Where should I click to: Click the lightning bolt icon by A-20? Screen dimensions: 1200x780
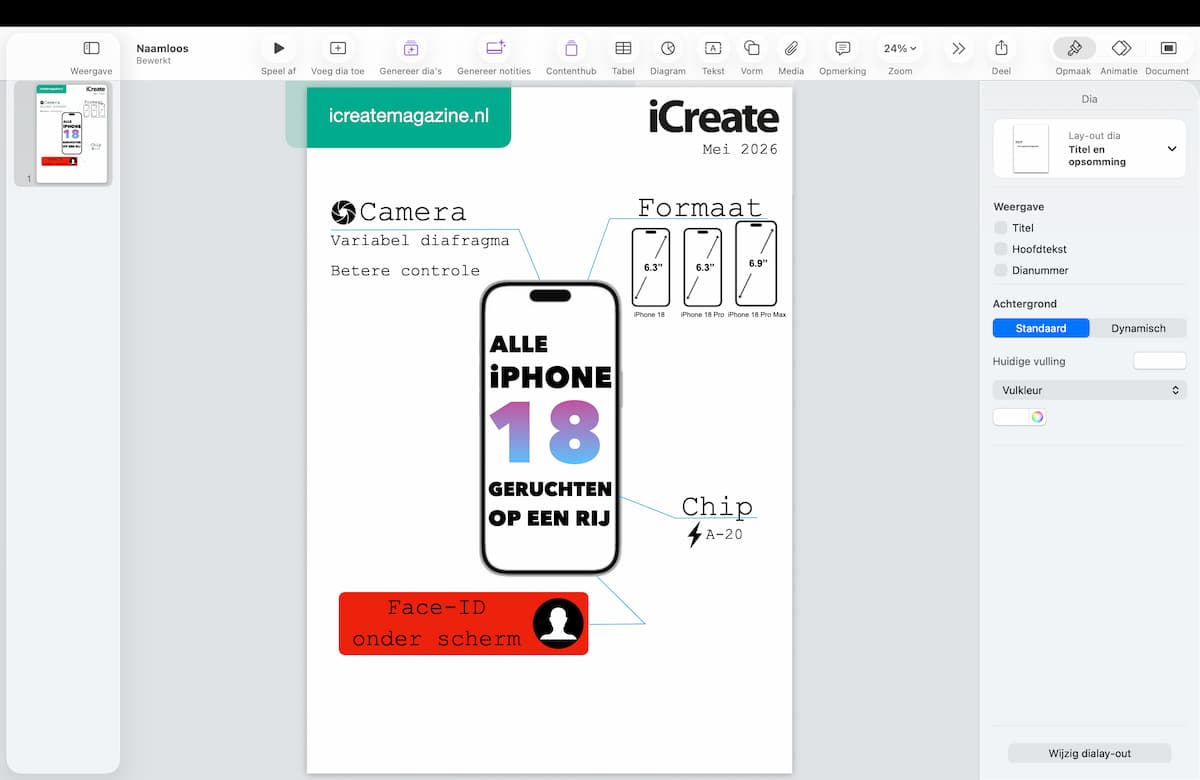(695, 535)
